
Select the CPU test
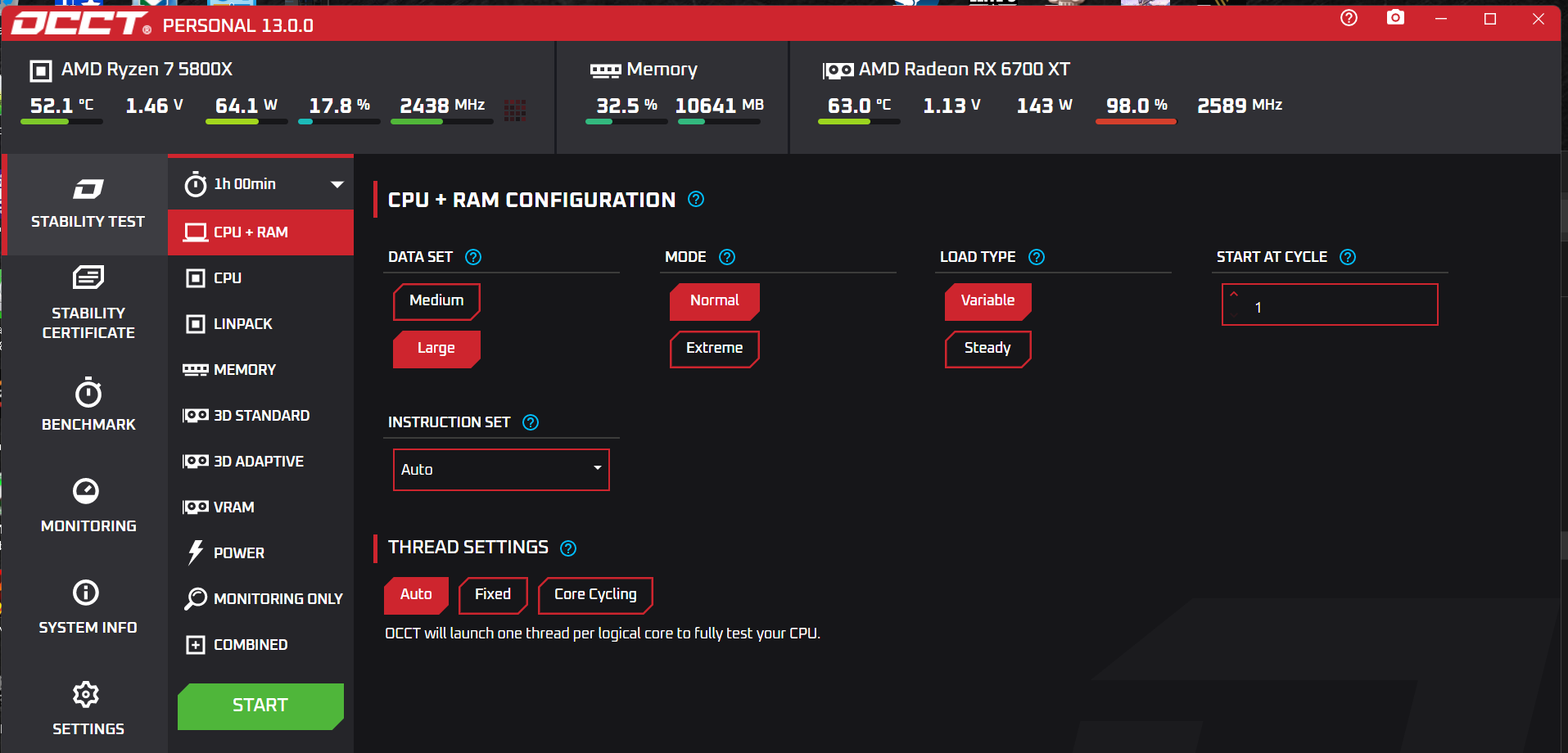click(260, 278)
